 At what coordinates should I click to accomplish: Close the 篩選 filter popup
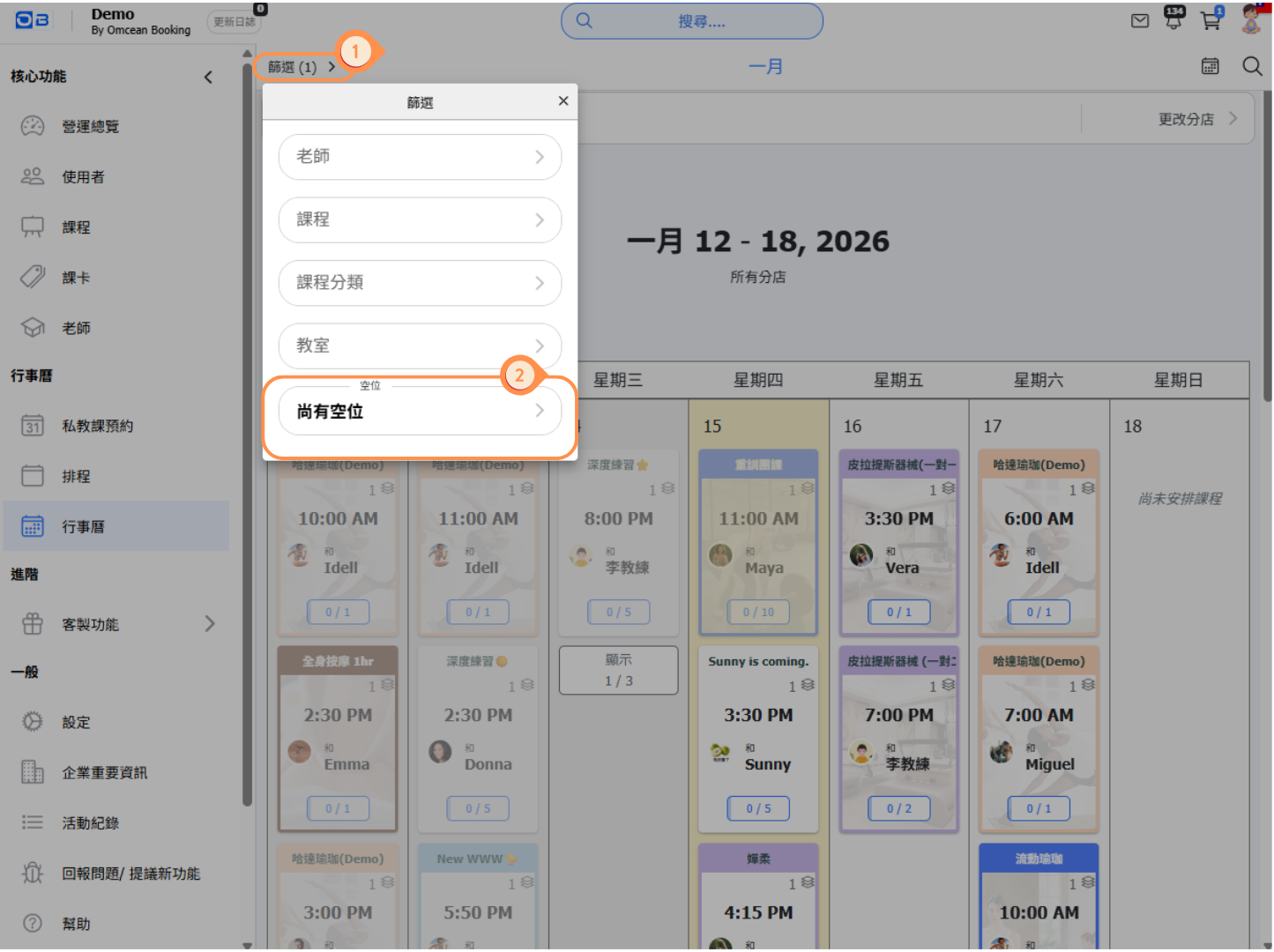563,101
